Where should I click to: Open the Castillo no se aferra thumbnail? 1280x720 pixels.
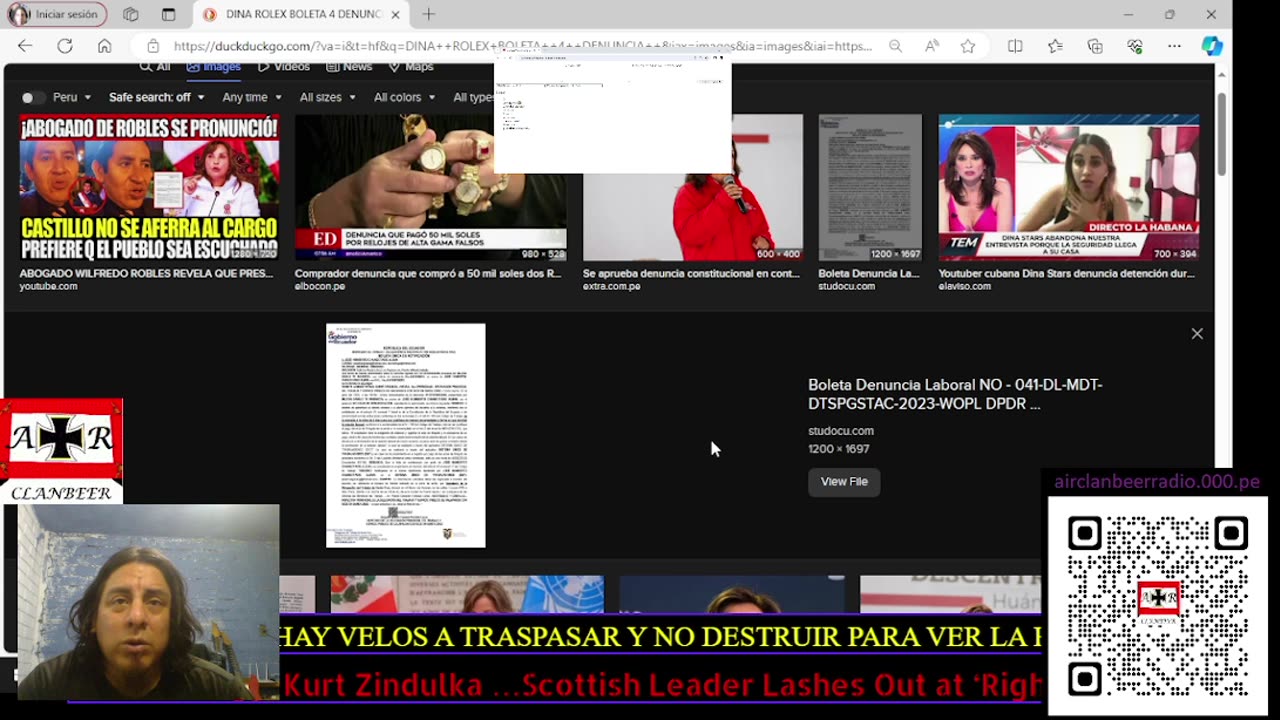click(x=149, y=188)
